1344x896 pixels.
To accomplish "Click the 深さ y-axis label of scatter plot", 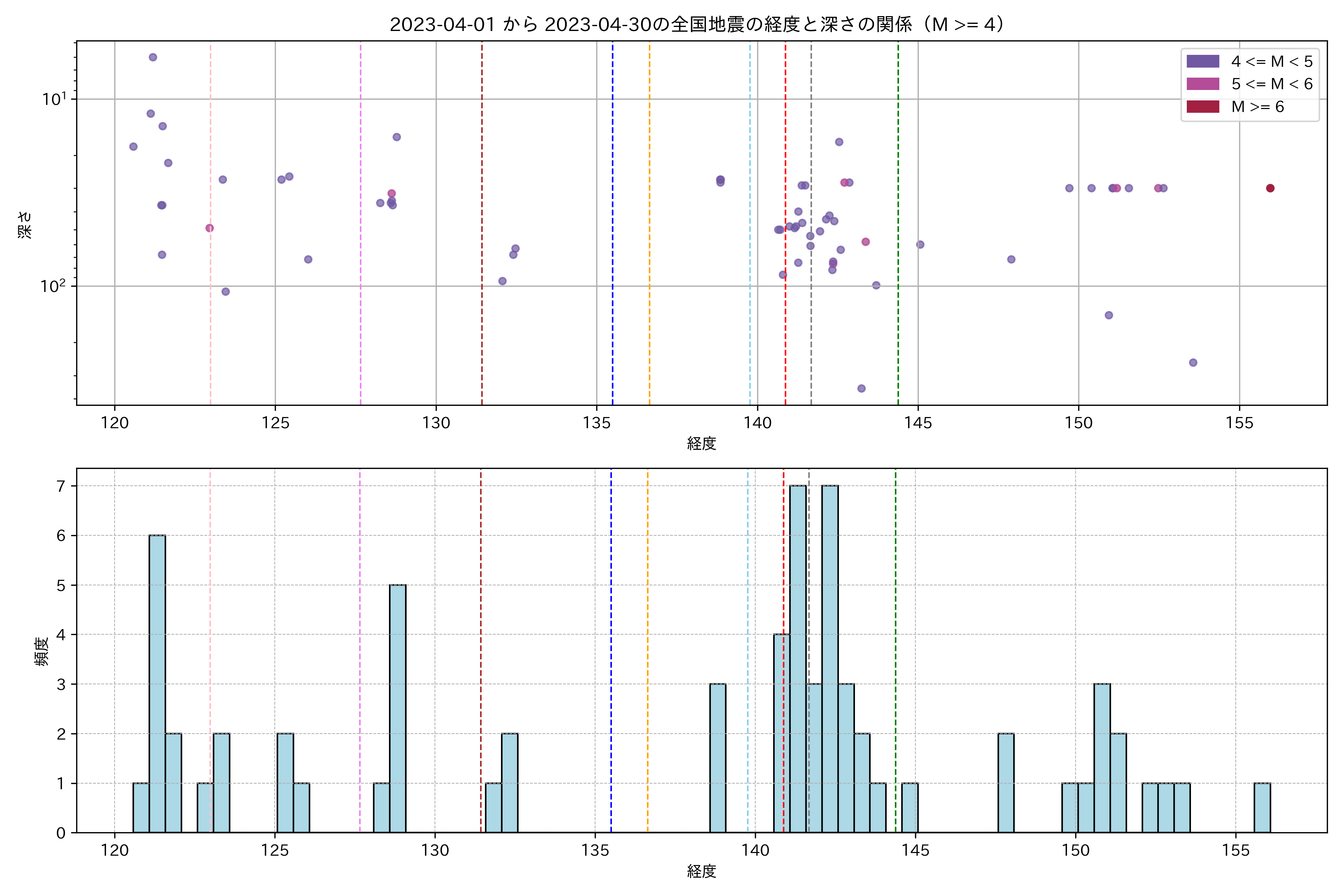I will pos(25,225).
